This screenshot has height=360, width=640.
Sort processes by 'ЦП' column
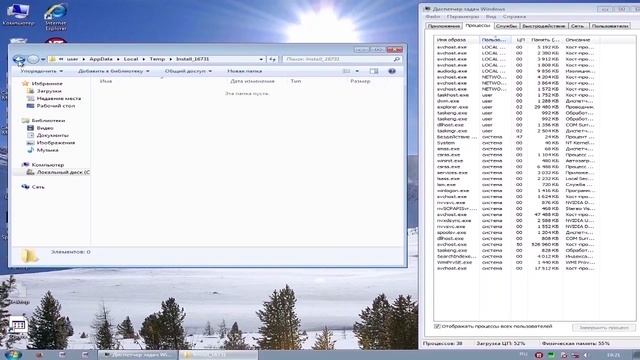(x=520, y=40)
